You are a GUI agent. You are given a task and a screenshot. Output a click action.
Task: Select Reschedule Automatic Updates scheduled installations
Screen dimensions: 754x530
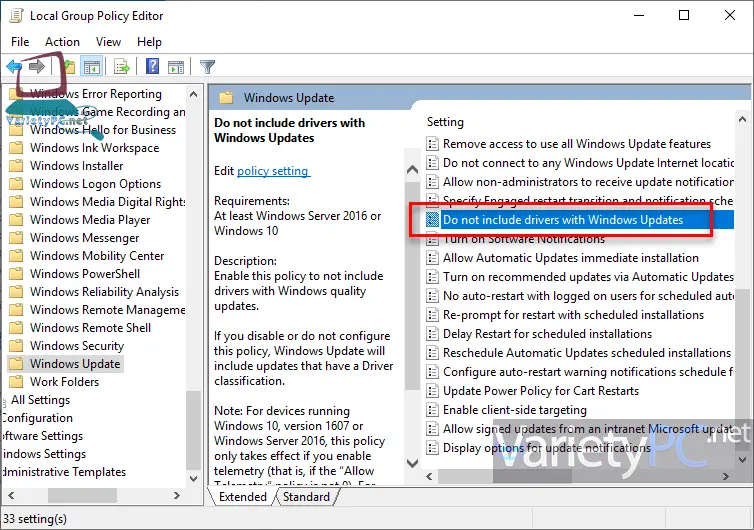[x=587, y=353]
